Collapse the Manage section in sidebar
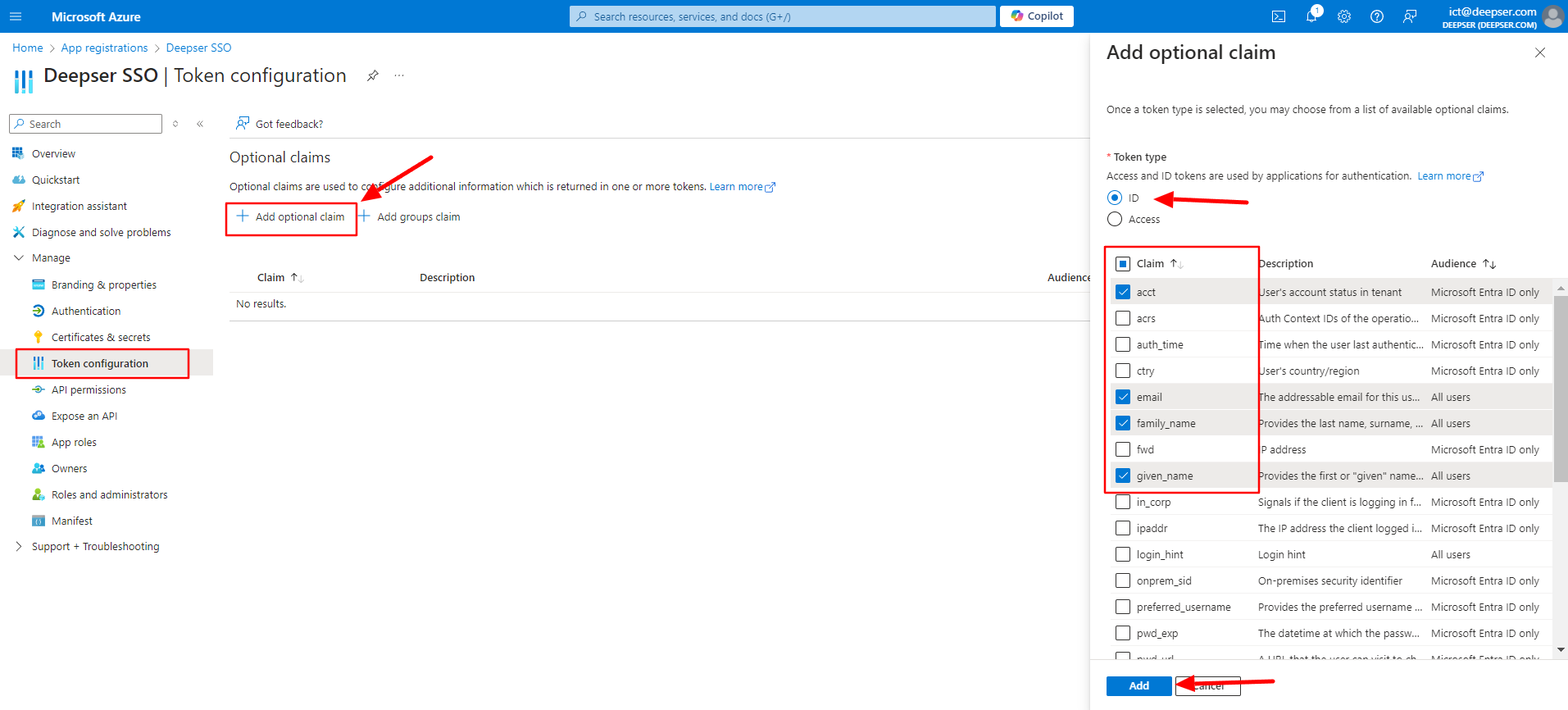The image size is (1568, 710). (x=19, y=257)
